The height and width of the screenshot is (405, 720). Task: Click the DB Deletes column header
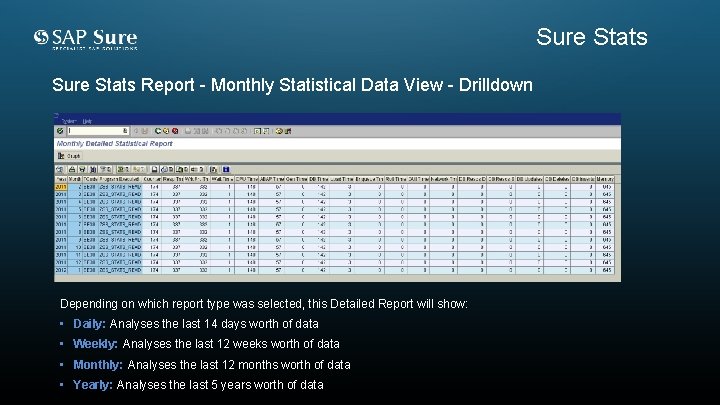click(x=557, y=179)
